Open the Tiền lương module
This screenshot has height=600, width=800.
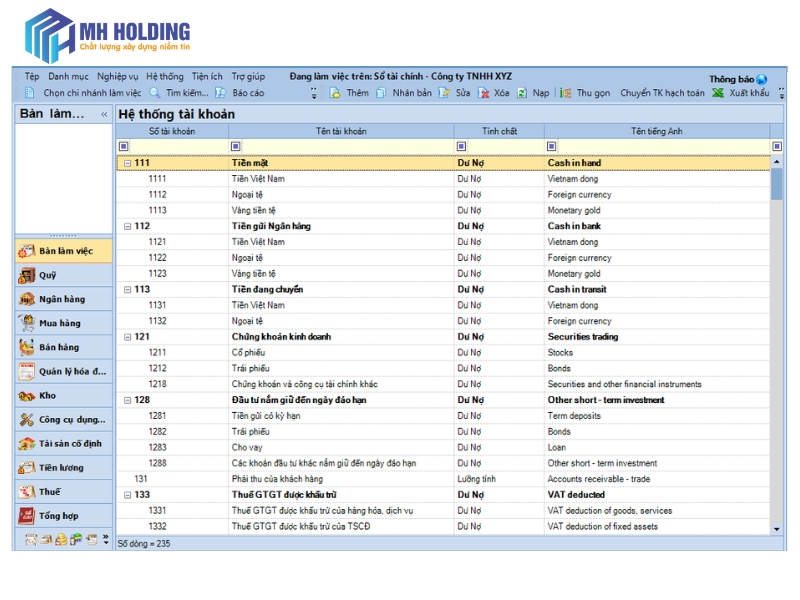pyautogui.click(x=64, y=468)
